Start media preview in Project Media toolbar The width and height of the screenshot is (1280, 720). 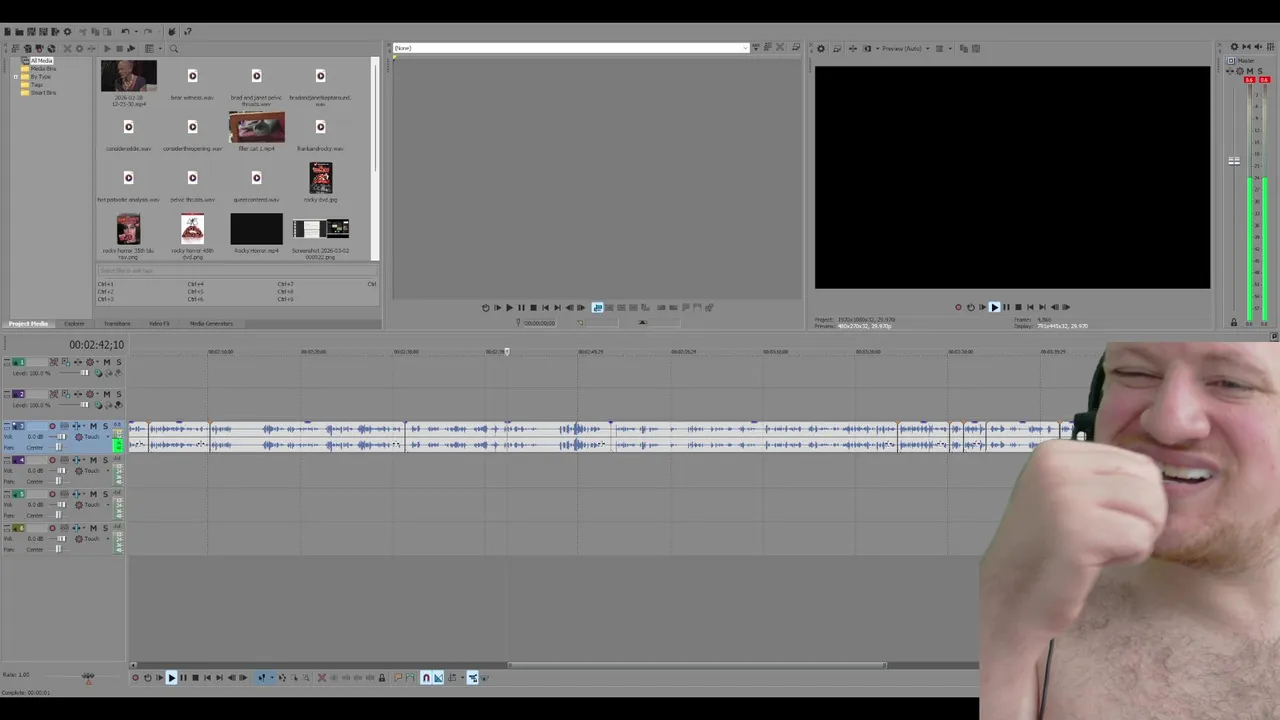pyautogui.click(x=107, y=48)
